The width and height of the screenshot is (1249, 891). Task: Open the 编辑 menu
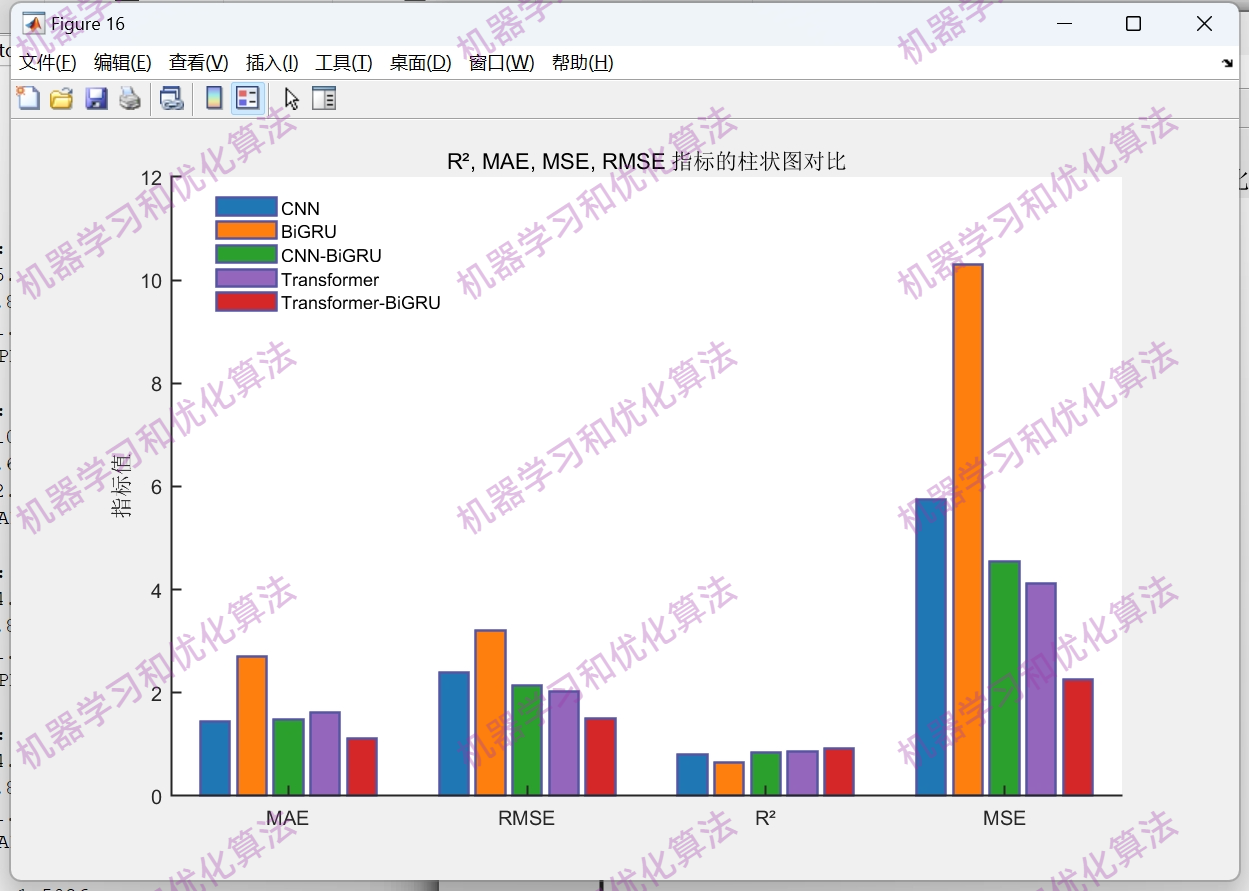pos(122,62)
